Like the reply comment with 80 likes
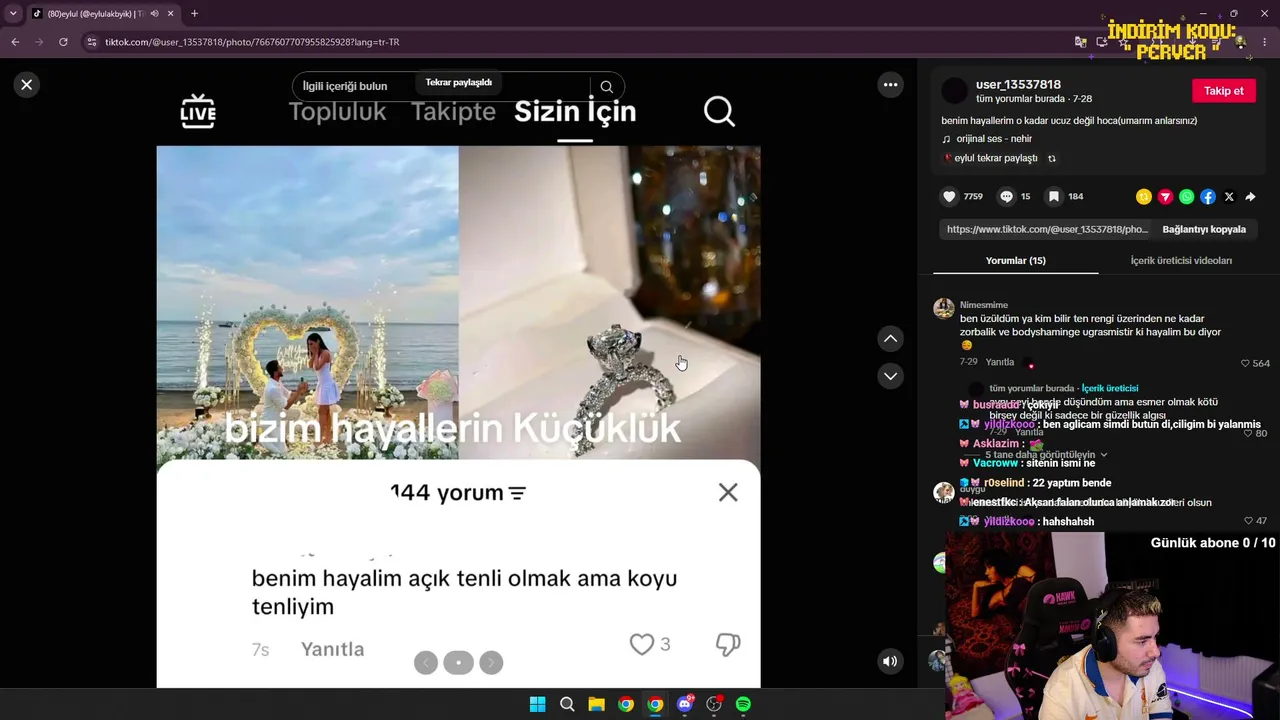The width and height of the screenshot is (1280, 720). [1248, 433]
